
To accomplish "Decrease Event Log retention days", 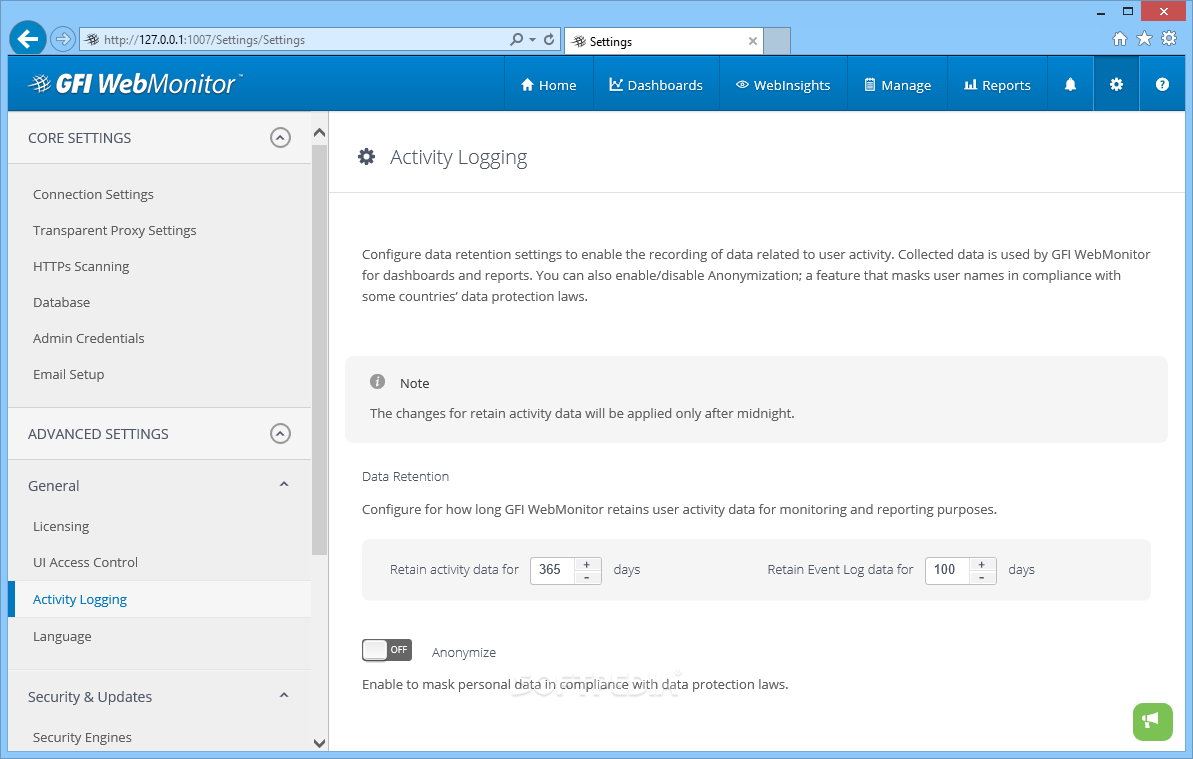I will [982, 577].
